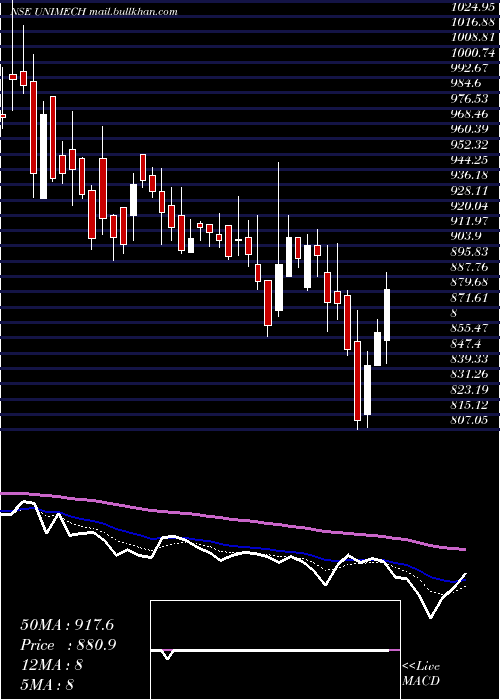
Task: Click the 855.47 price label
Action: (470, 329)
